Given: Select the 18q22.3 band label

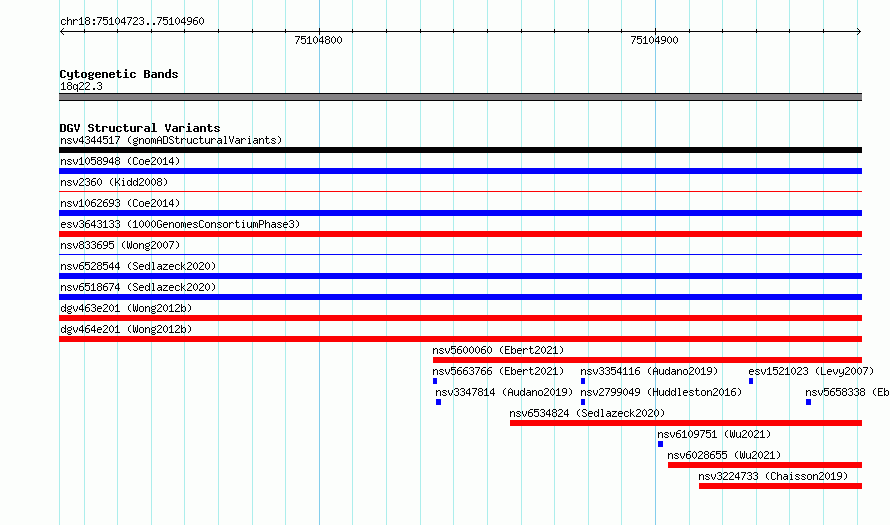Looking at the screenshot, I should (81, 86).
